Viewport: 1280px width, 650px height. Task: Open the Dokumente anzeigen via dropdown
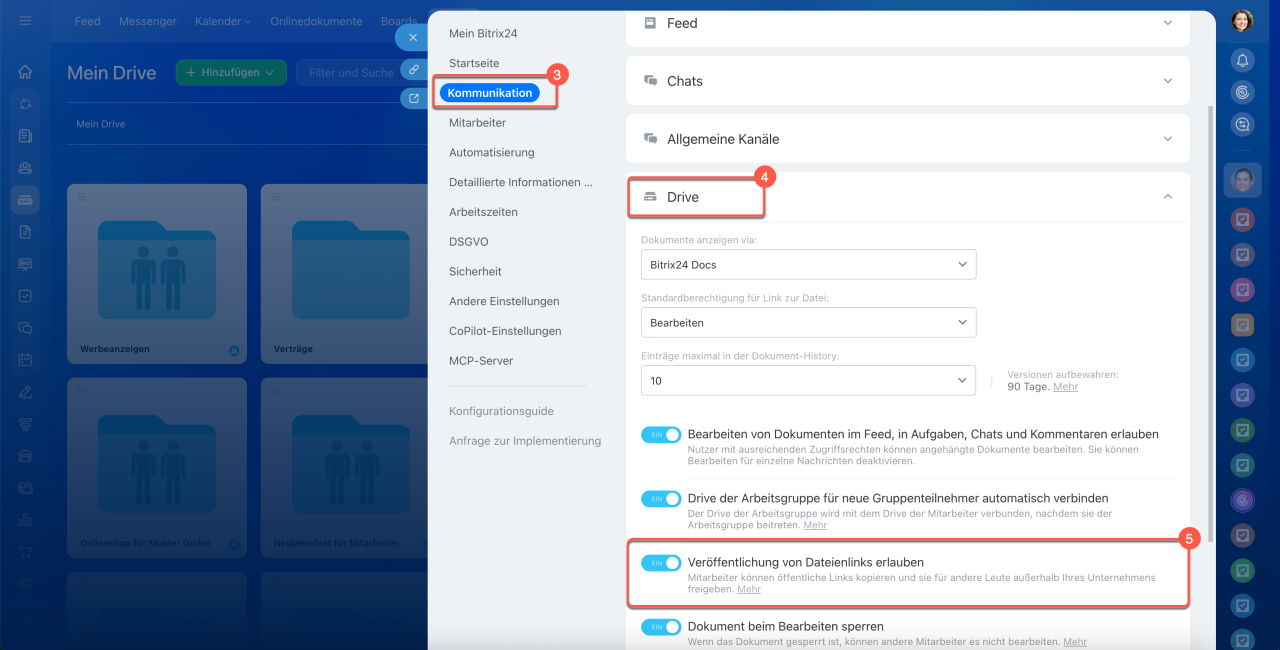[x=808, y=265]
